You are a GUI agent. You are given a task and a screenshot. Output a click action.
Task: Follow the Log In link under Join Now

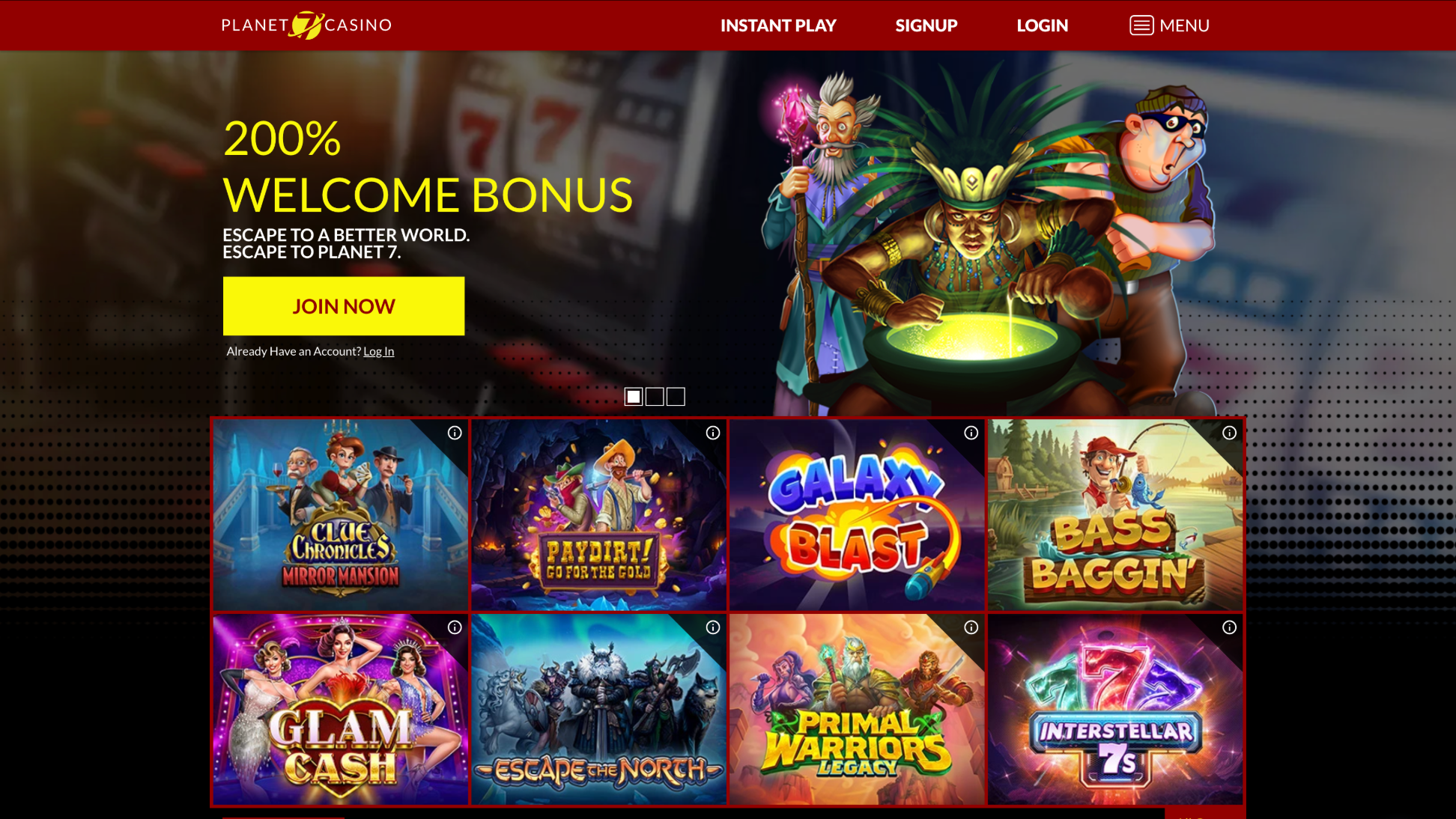(378, 351)
